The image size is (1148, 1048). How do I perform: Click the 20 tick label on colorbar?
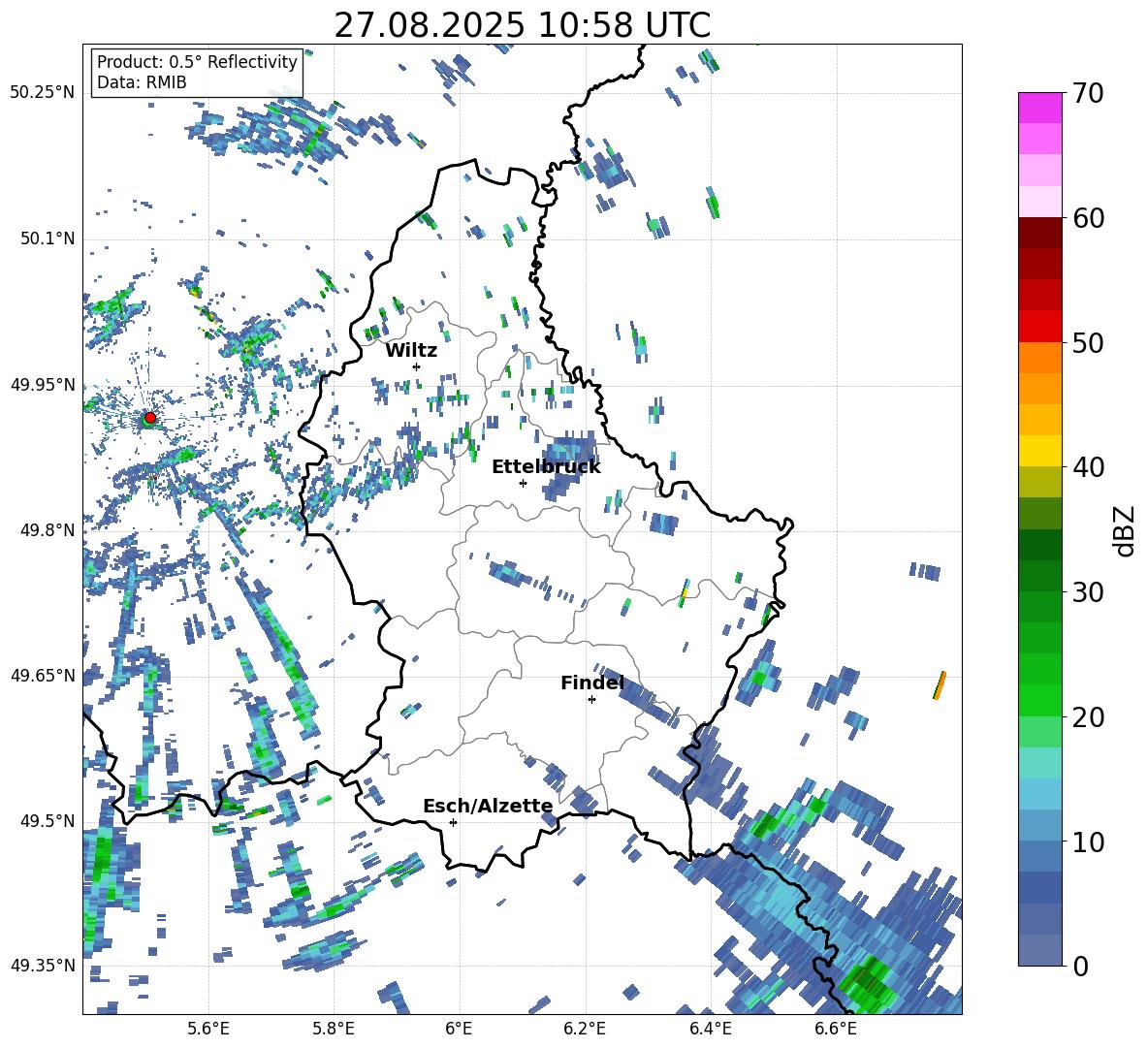tap(1088, 717)
